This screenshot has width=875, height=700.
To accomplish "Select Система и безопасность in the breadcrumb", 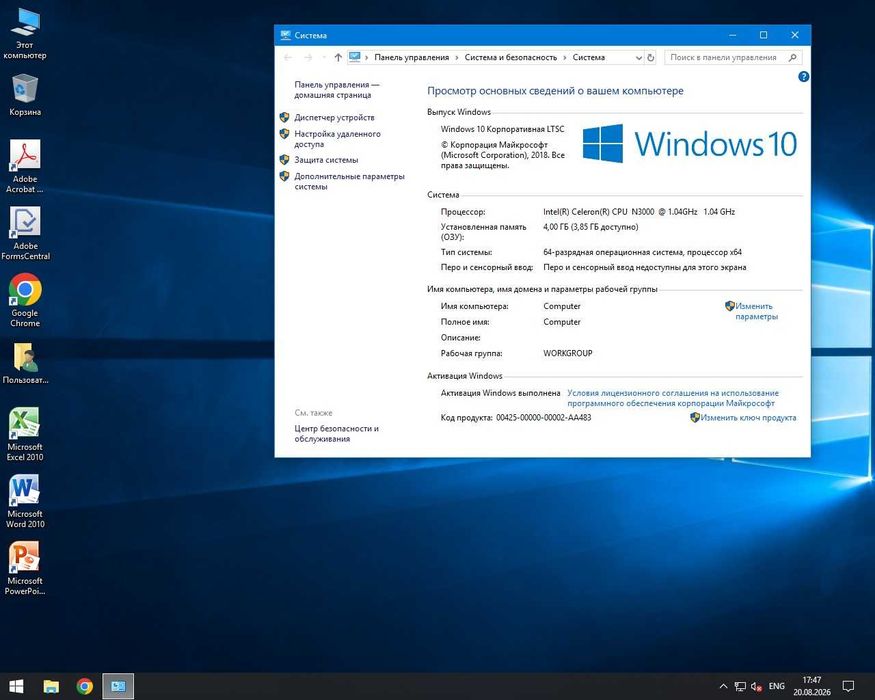I will (511, 57).
